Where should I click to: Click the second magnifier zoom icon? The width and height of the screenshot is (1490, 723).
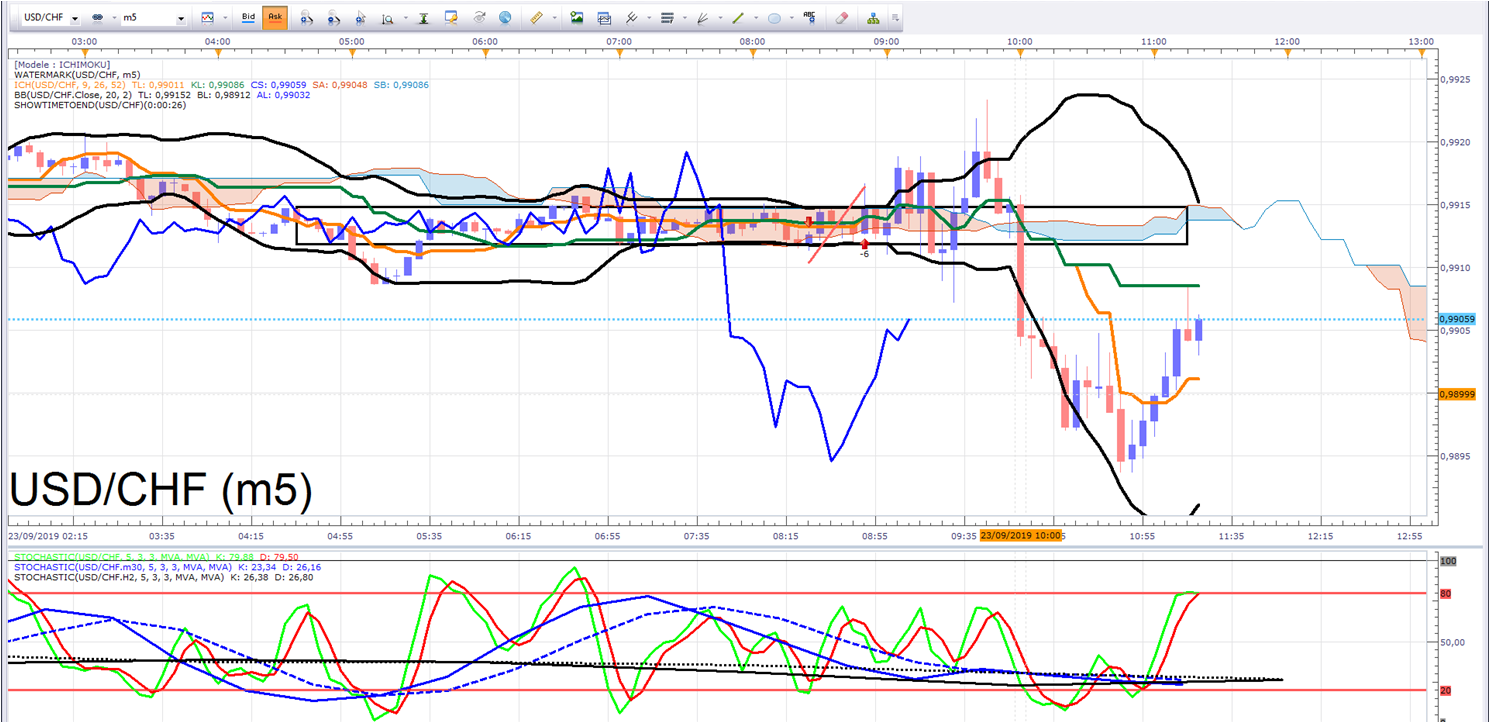click(x=333, y=19)
